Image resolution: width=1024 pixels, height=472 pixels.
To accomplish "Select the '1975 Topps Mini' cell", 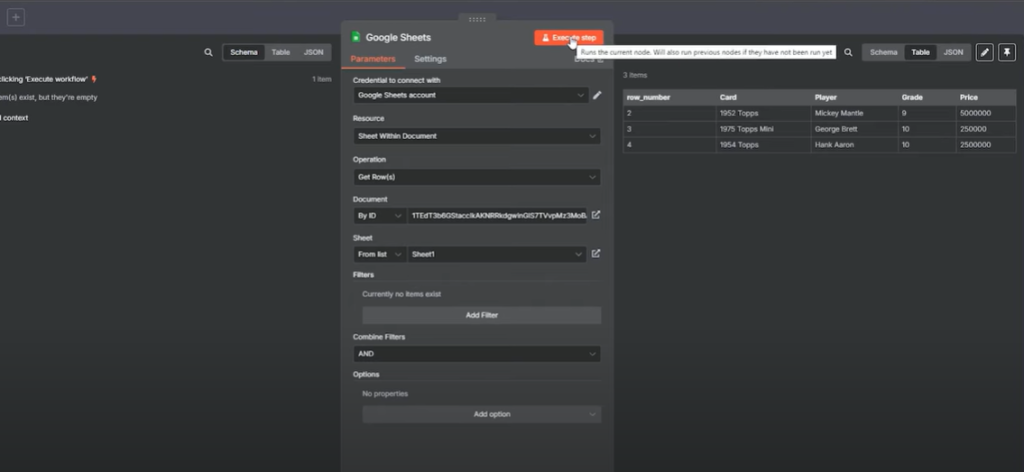I will [763, 129].
